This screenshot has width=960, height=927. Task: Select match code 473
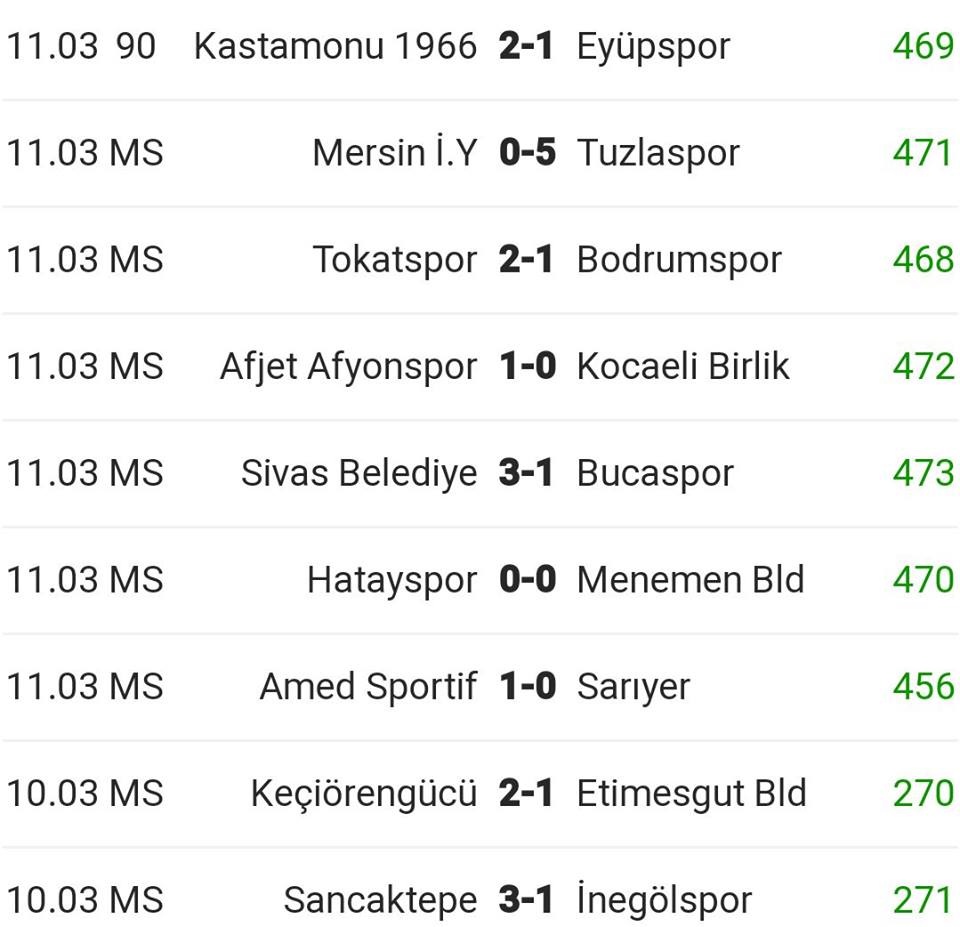[923, 473]
